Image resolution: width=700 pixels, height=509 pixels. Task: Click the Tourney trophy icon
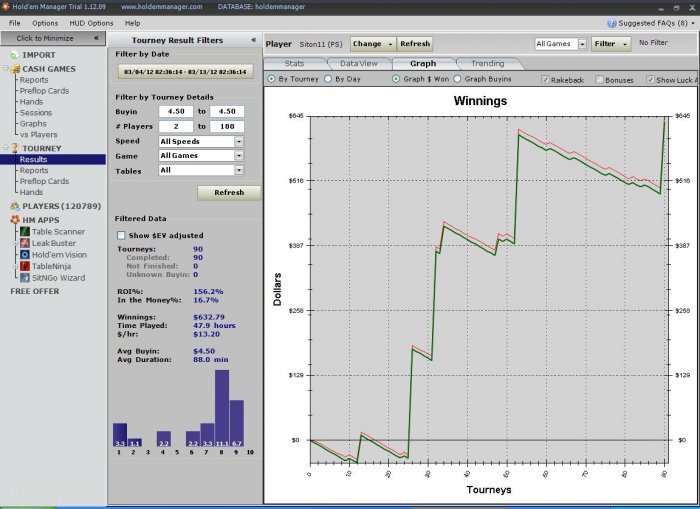tap(14, 148)
